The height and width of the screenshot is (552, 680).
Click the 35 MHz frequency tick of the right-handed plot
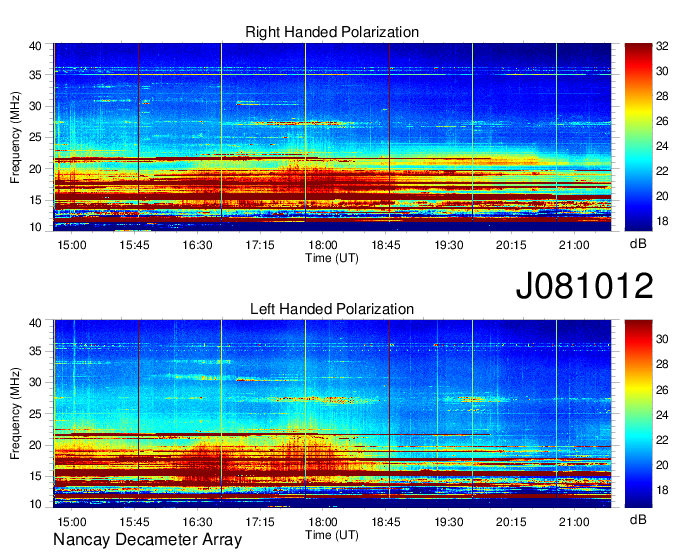point(36,75)
